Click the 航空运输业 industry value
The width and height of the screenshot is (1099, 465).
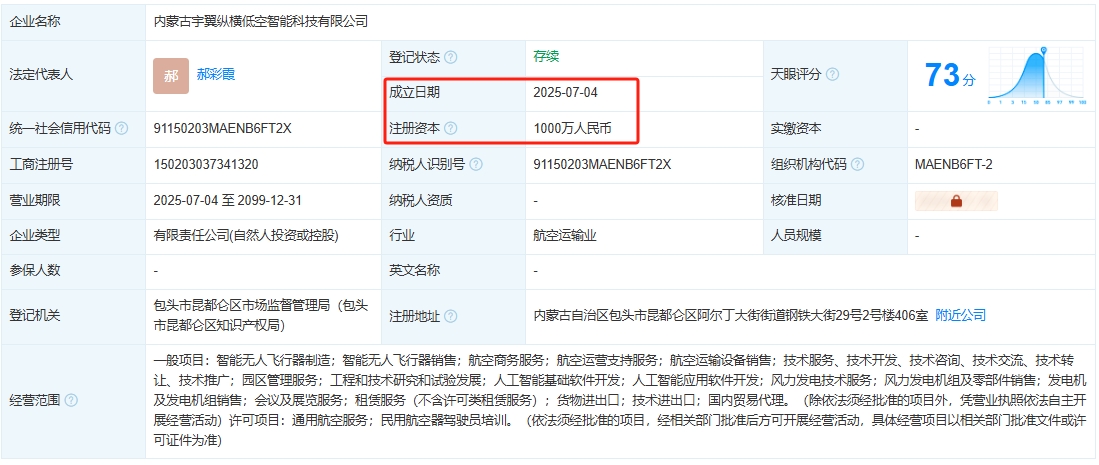[565, 236]
